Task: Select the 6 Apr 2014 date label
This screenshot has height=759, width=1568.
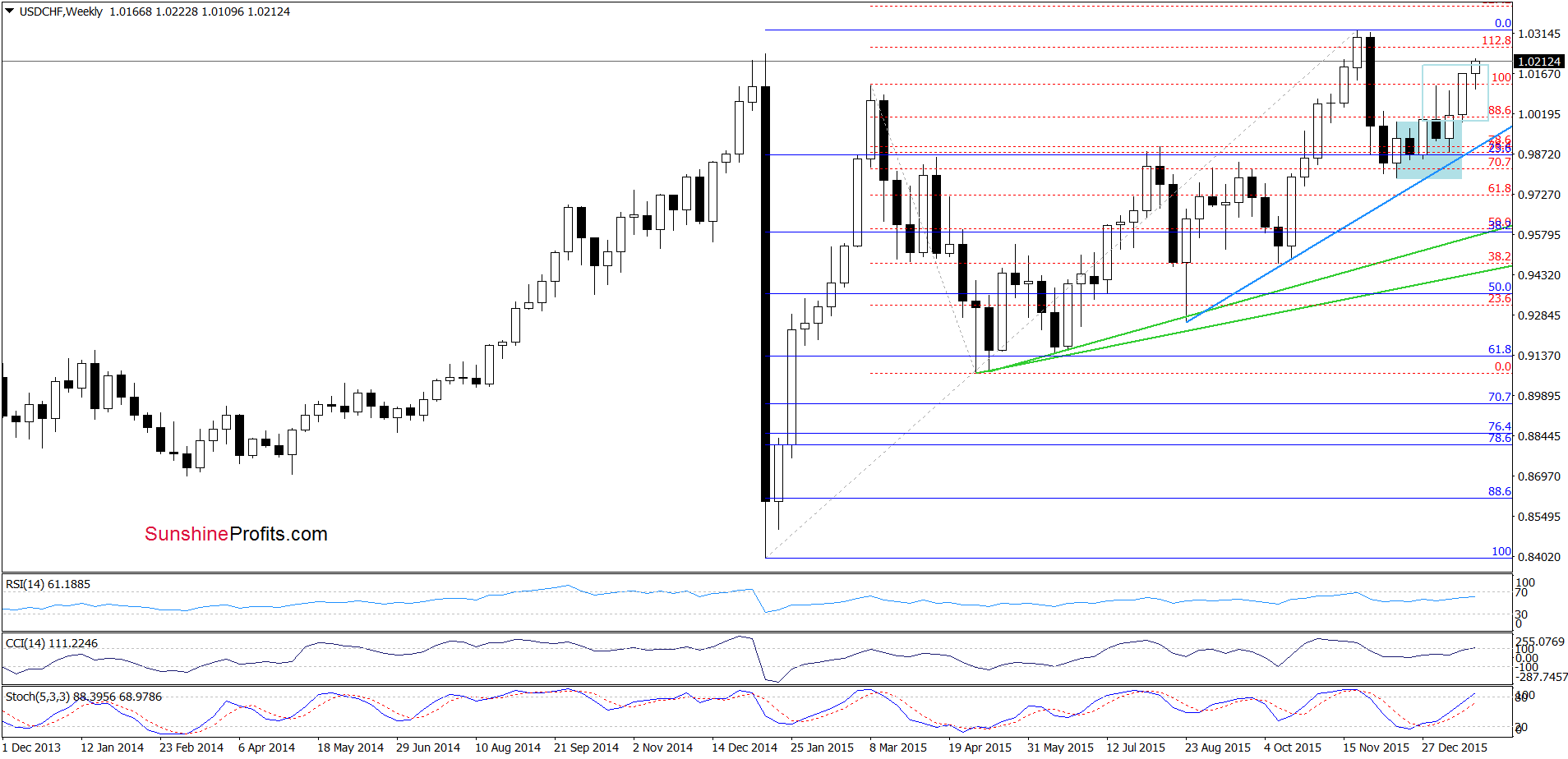Action: (x=266, y=747)
